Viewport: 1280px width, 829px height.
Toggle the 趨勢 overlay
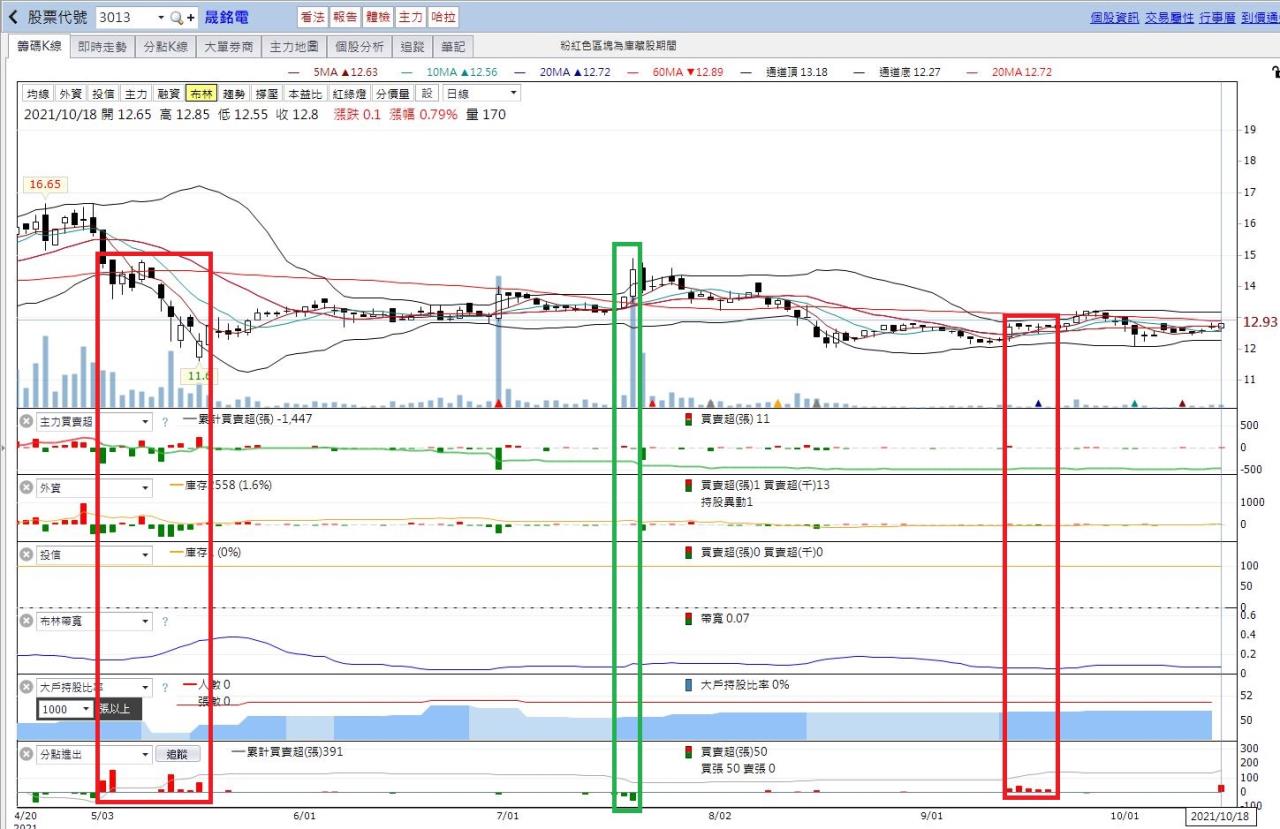pos(234,93)
